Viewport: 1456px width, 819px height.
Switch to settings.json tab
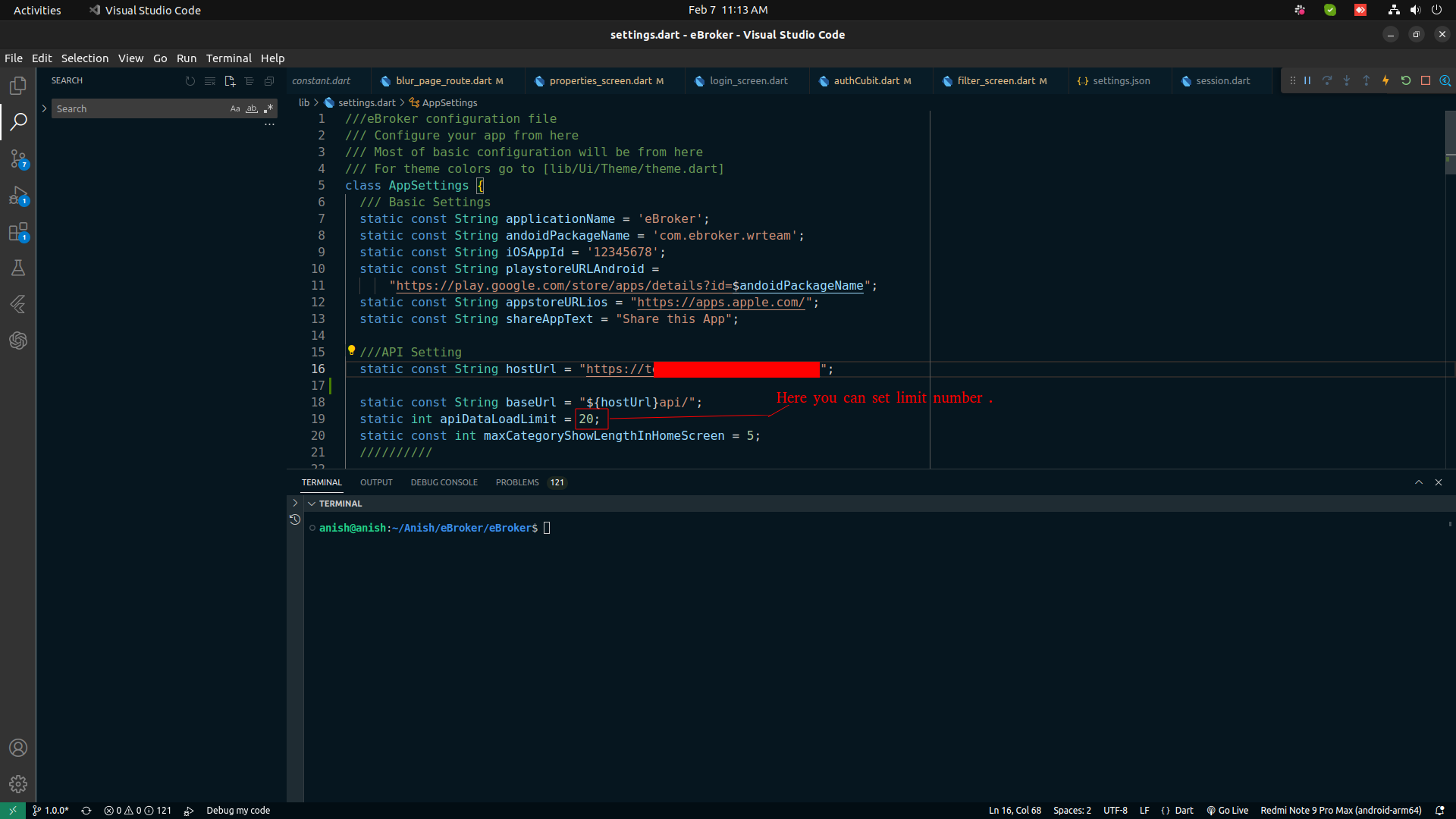point(1121,80)
